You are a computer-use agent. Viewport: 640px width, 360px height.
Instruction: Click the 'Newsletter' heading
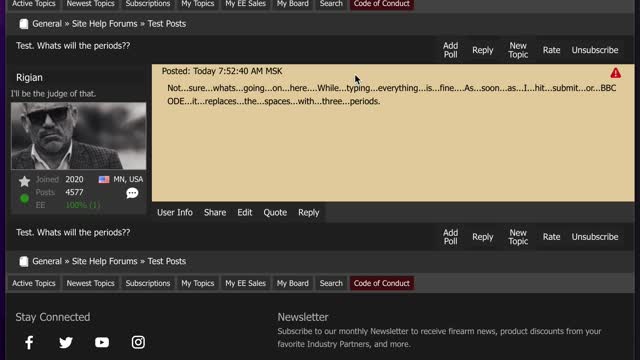click(303, 317)
